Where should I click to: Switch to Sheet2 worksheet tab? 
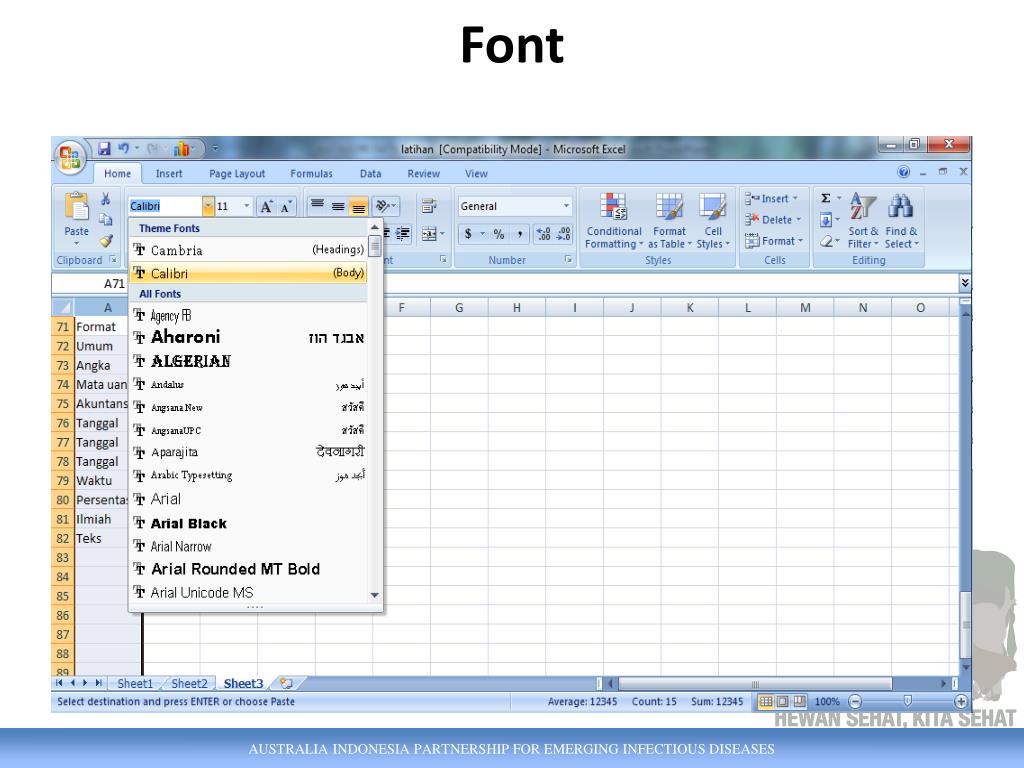click(x=189, y=684)
